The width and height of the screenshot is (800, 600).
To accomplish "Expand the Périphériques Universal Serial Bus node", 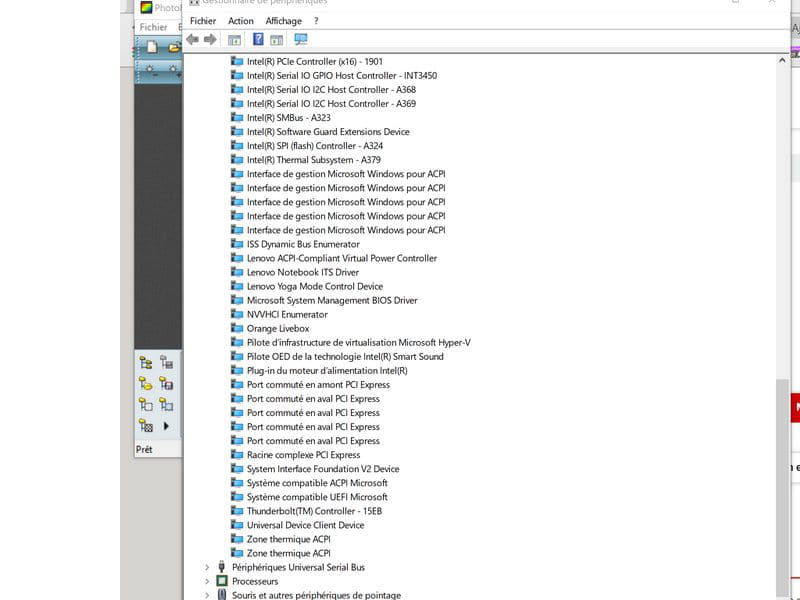I will point(207,567).
